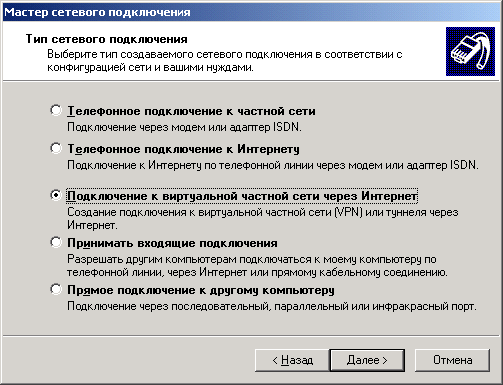
Task: Select radio circle for Телефонное подключение к Интернету
Action: tap(56, 148)
